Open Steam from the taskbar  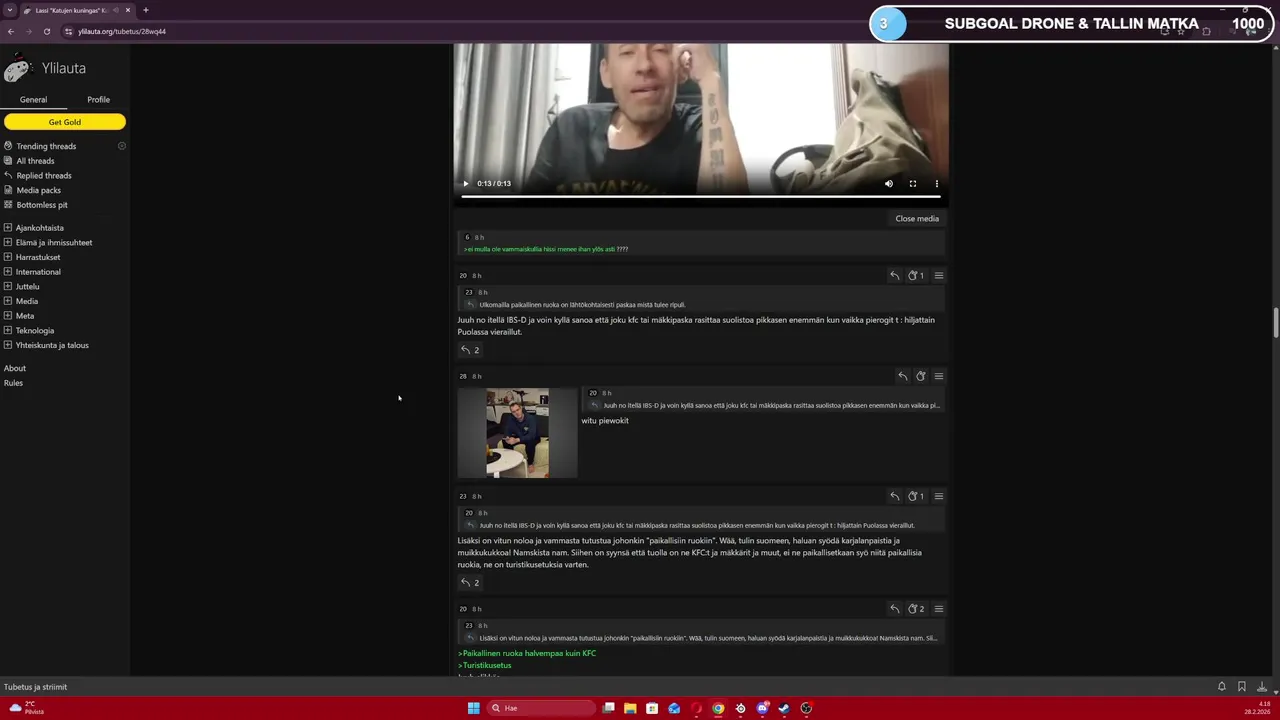[x=784, y=708]
